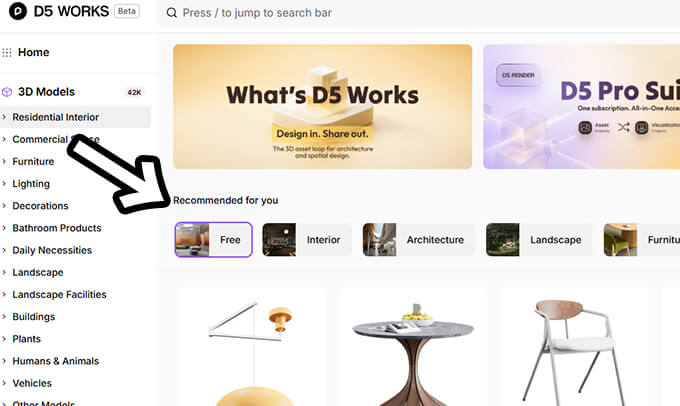
Task: Click the 3D Models cube icon
Action: coord(8,92)
